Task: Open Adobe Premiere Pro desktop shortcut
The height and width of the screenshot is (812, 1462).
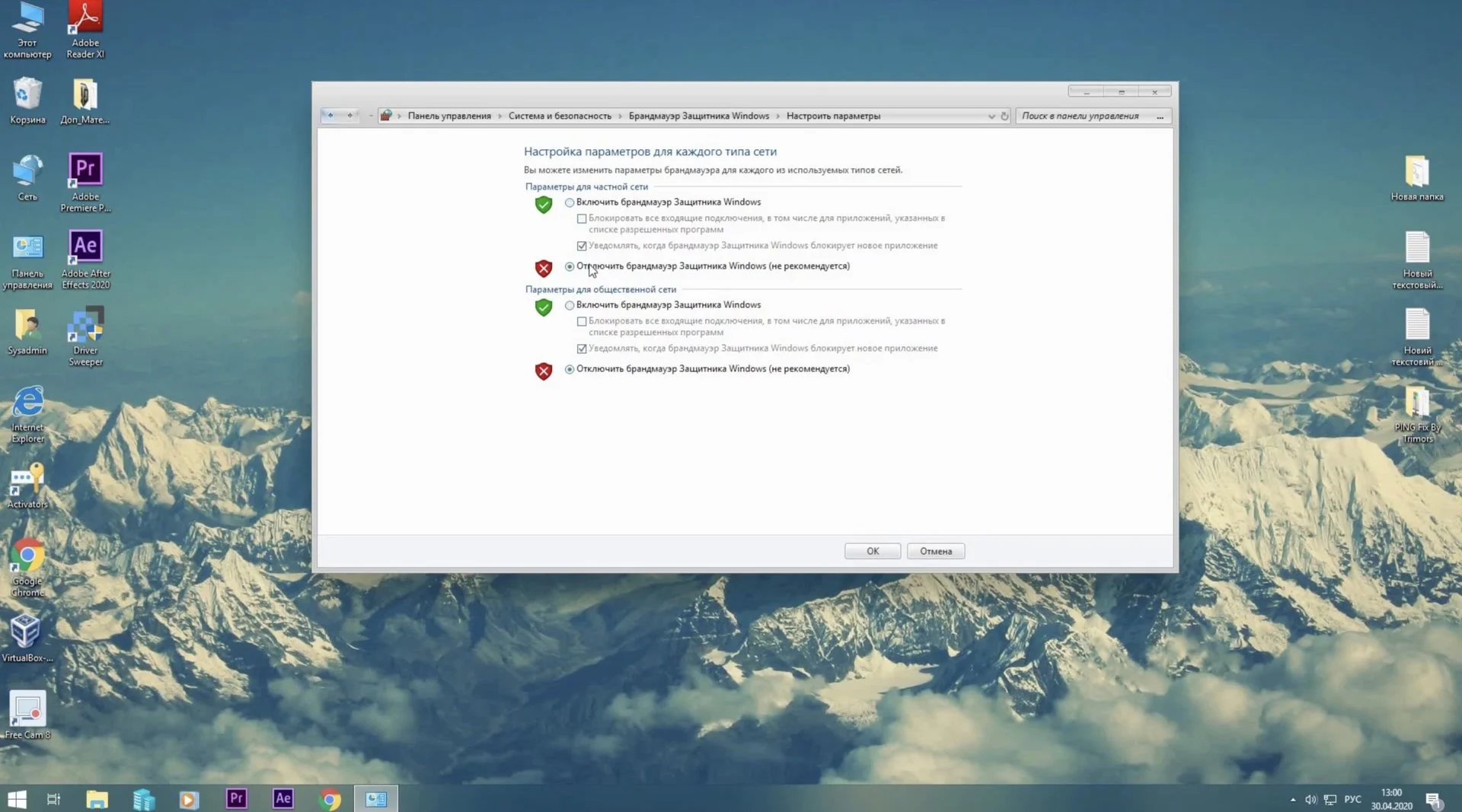Action: (x=85, y=182)
